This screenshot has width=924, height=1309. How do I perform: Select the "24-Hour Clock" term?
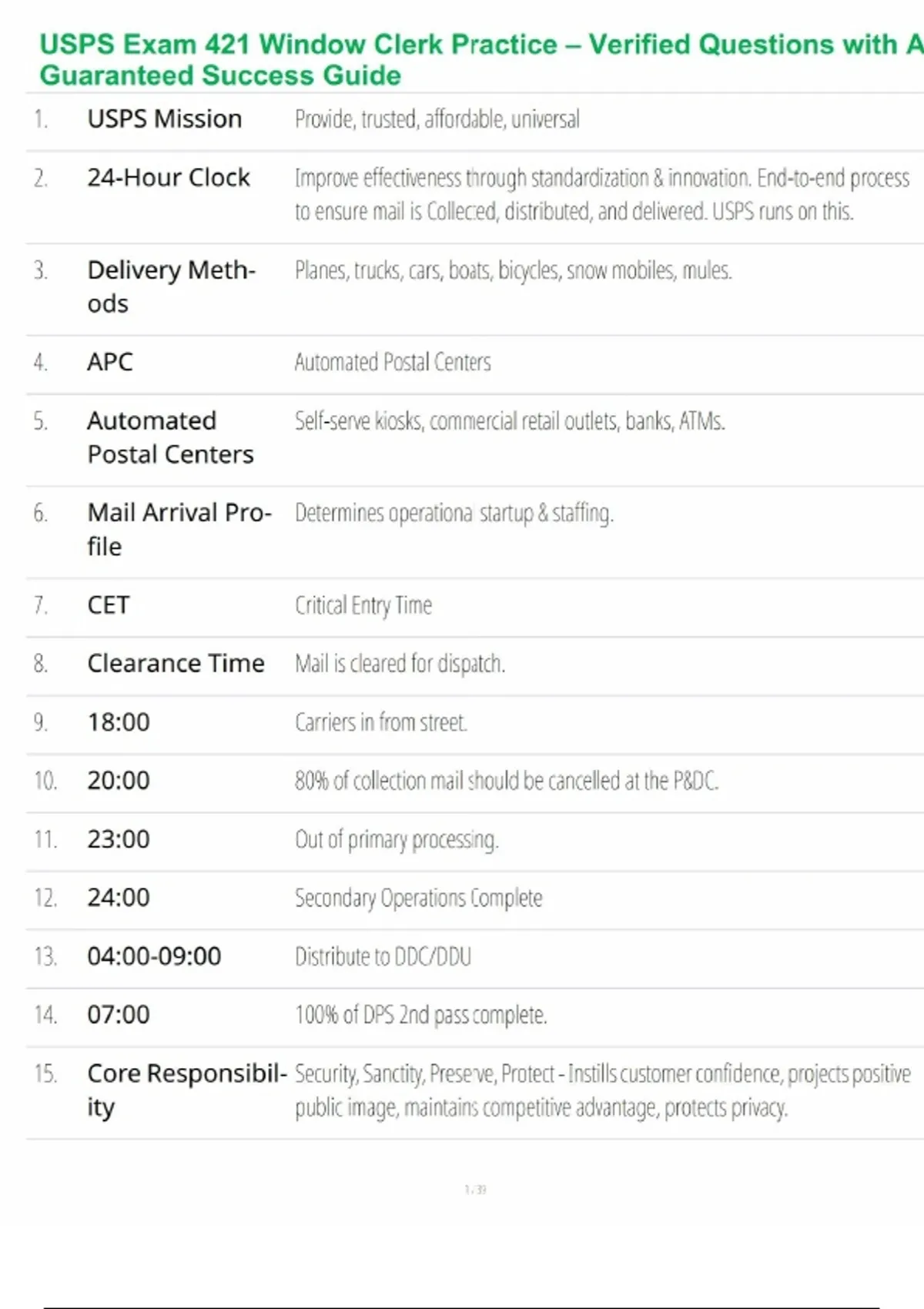coord(169,178)
